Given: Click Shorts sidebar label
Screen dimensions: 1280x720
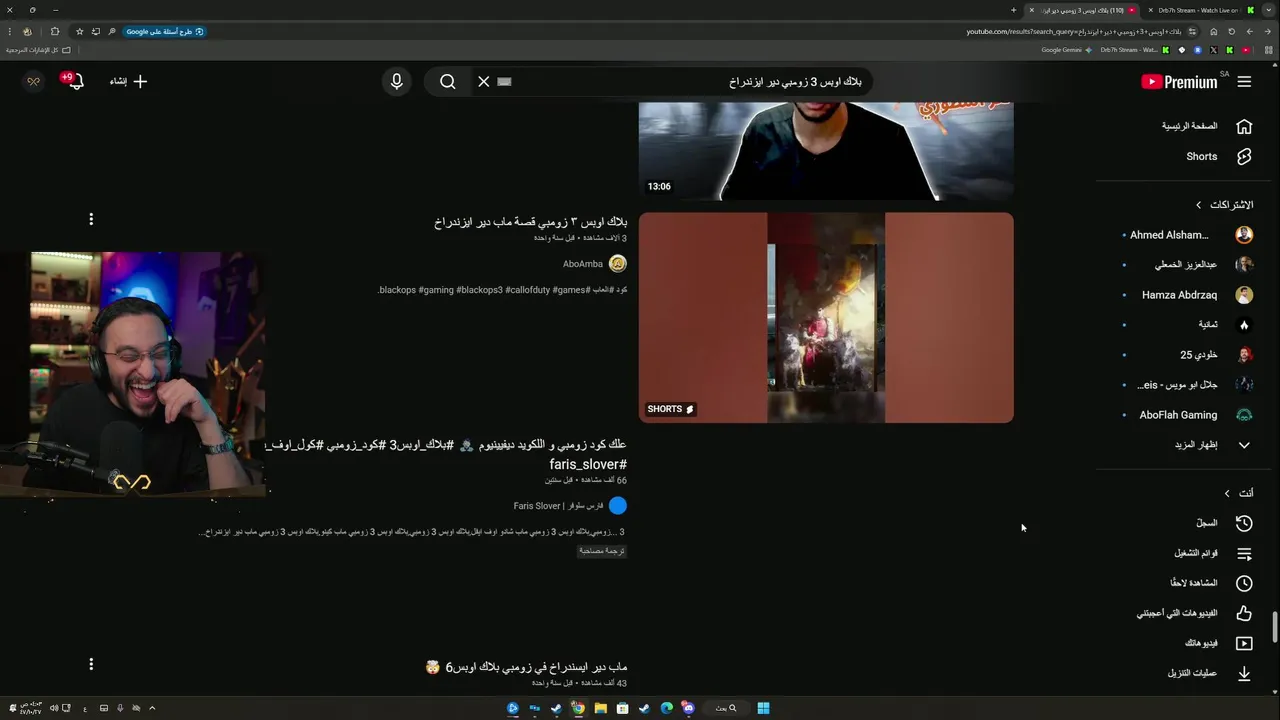Looking at the screenshot, I should [1202, 157].
